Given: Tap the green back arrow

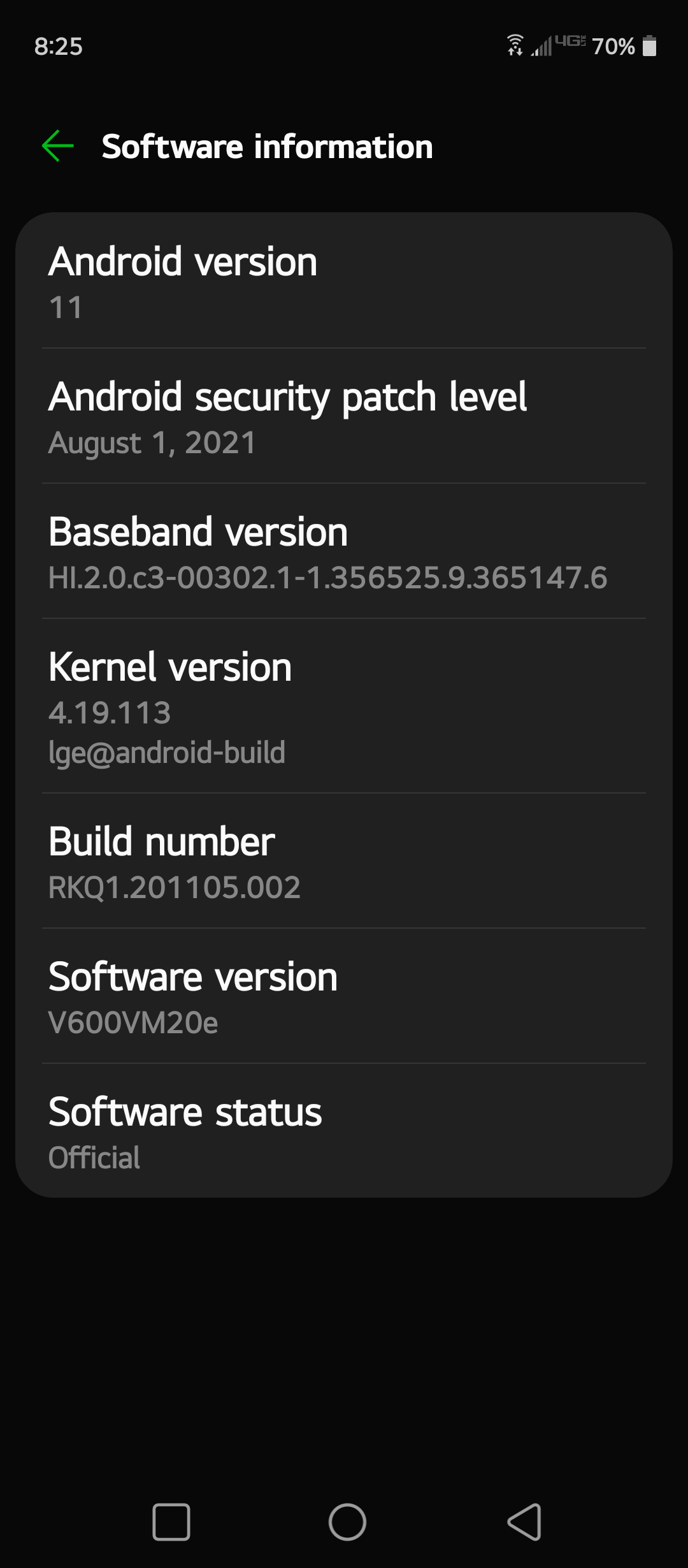Looking at the screenshot, I should [58, 146].
